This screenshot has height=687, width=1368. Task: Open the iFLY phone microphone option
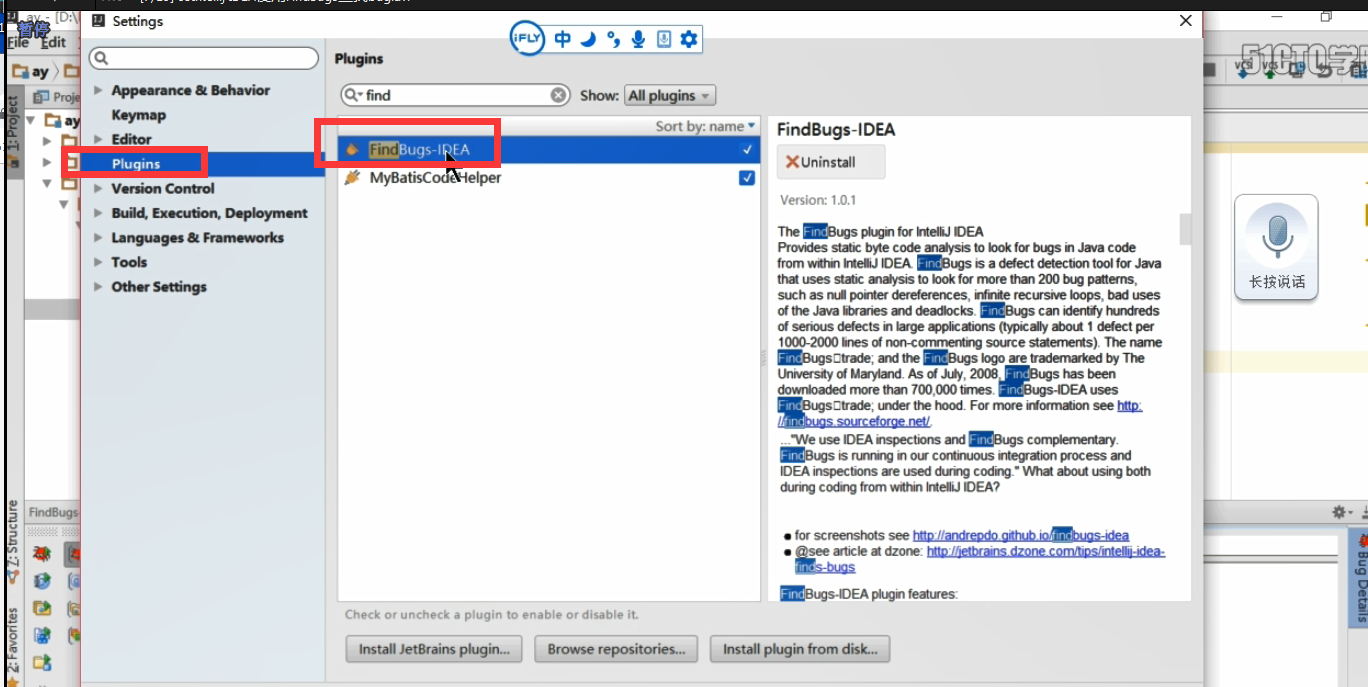coord(663,40)
